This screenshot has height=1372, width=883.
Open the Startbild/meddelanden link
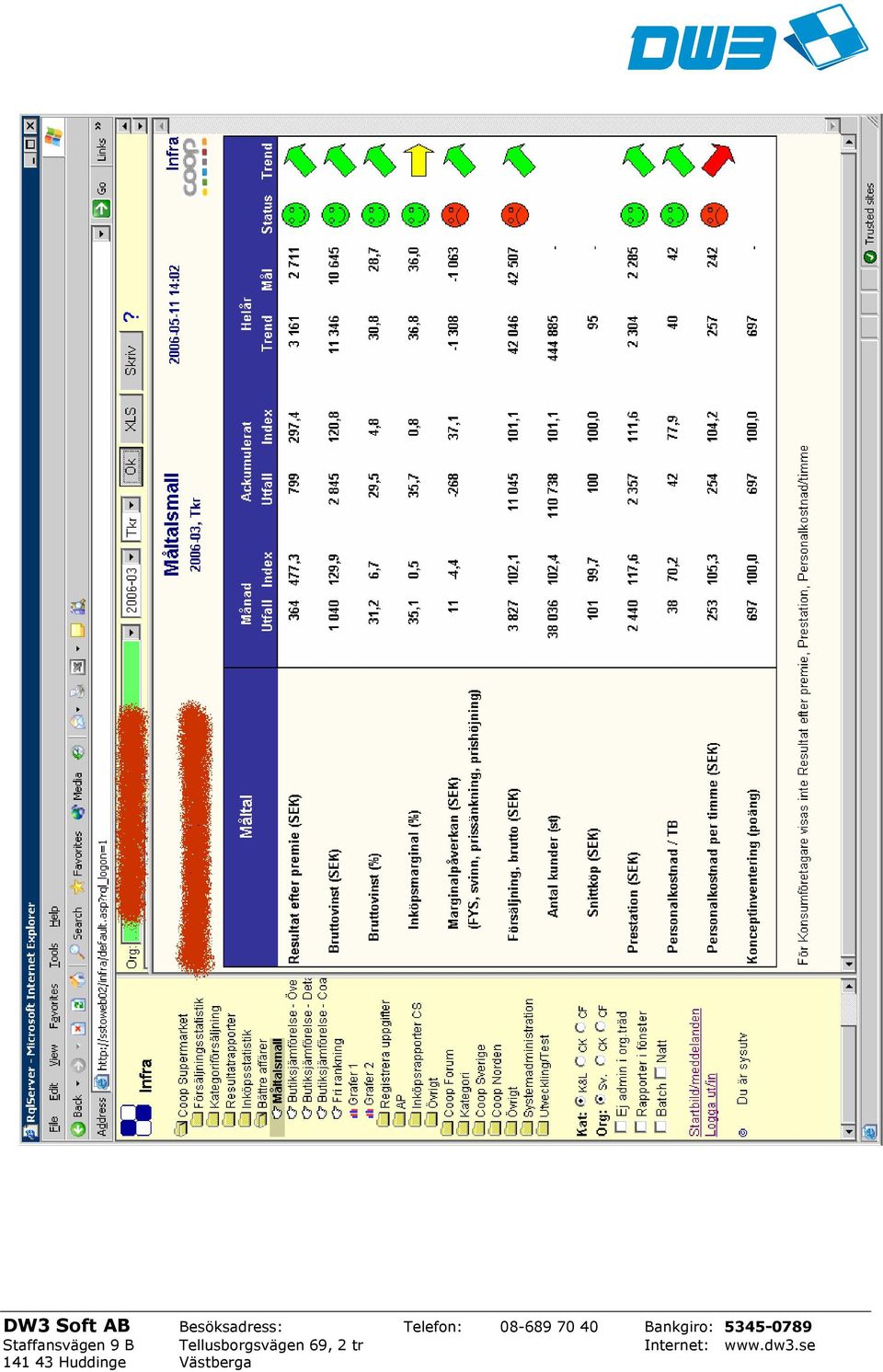(695, 1072)
